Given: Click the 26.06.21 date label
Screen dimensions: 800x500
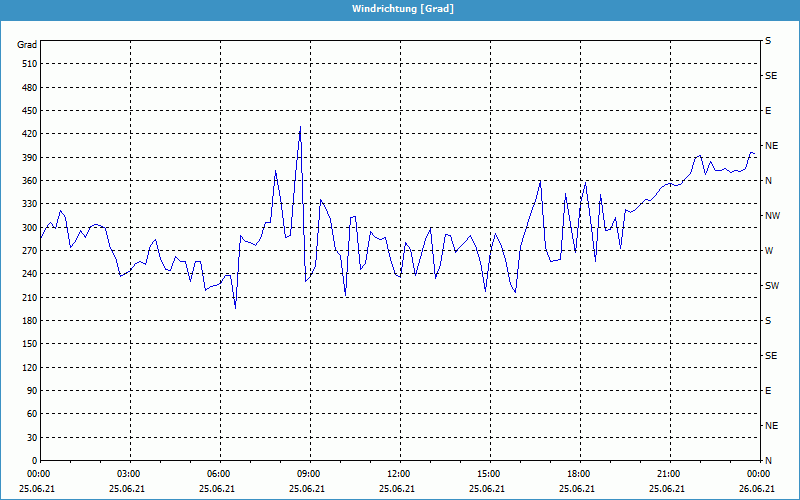Looking at the screenshot, I should coord(756,489).
